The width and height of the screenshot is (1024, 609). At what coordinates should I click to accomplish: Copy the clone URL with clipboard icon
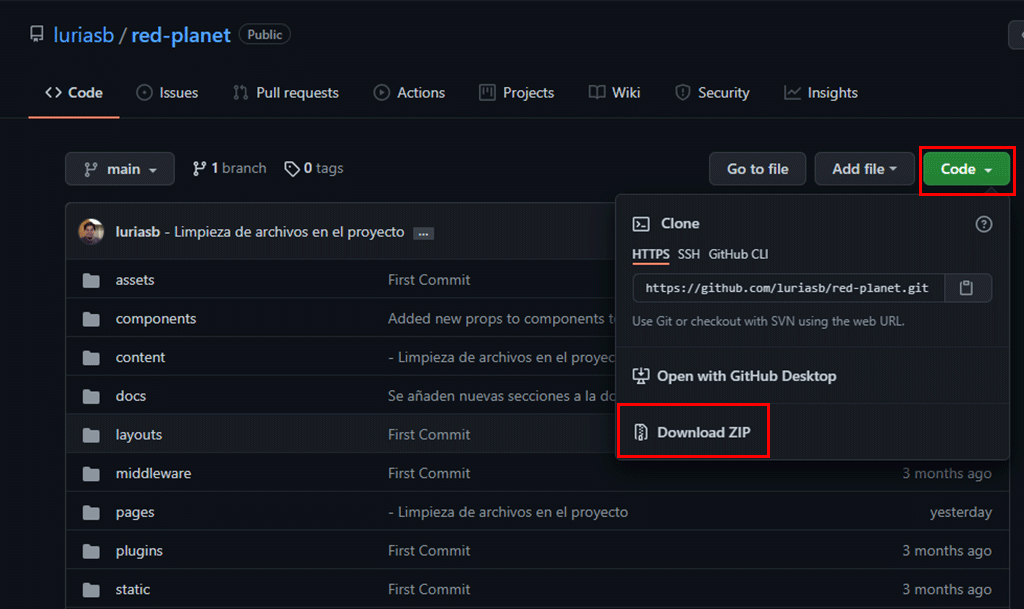click(967, 288)
